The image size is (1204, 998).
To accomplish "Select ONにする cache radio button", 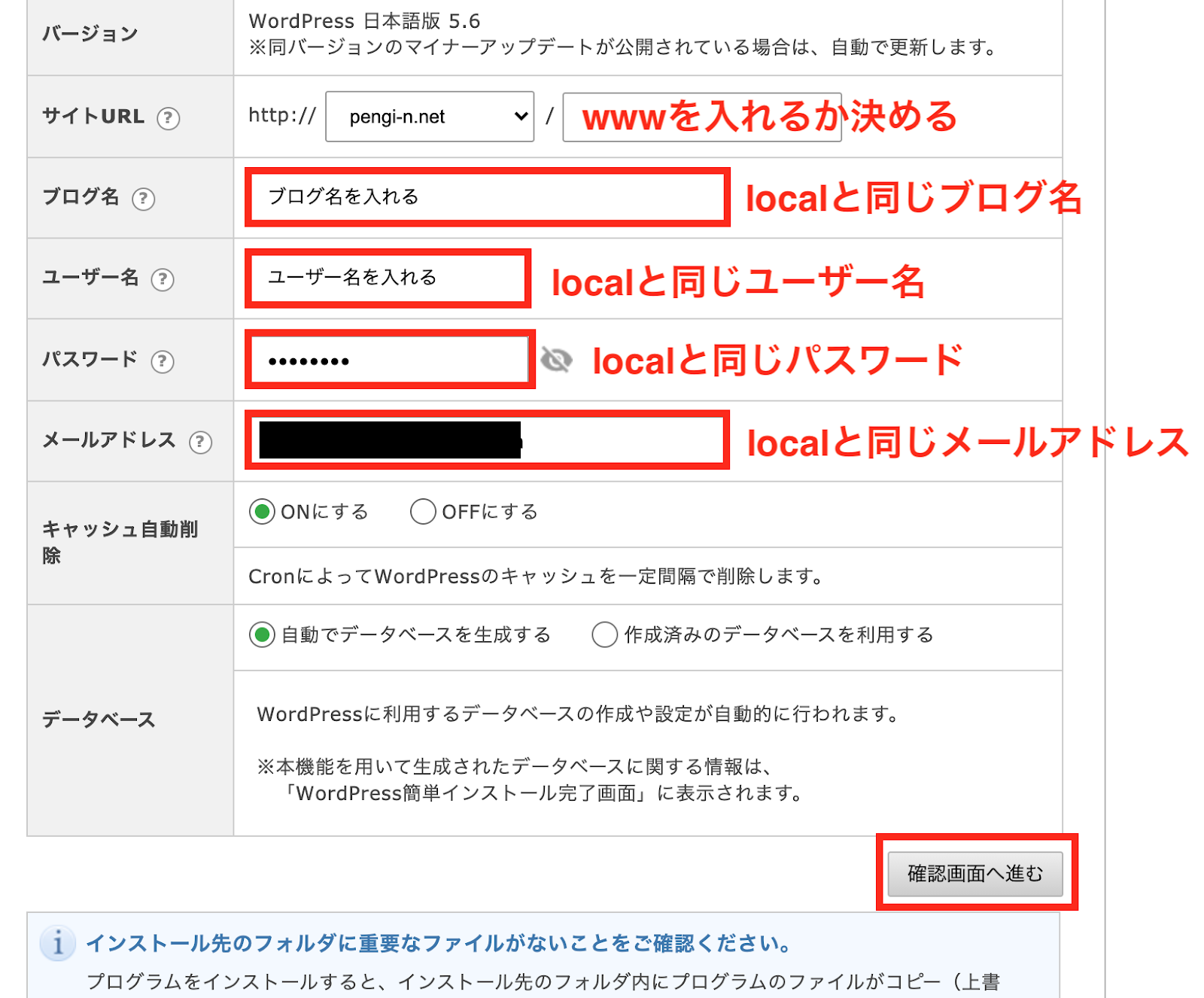I will tap(262, 512).
